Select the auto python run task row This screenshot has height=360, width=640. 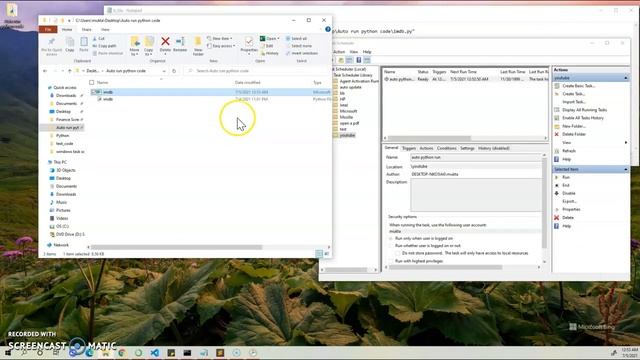pos(465,79)
